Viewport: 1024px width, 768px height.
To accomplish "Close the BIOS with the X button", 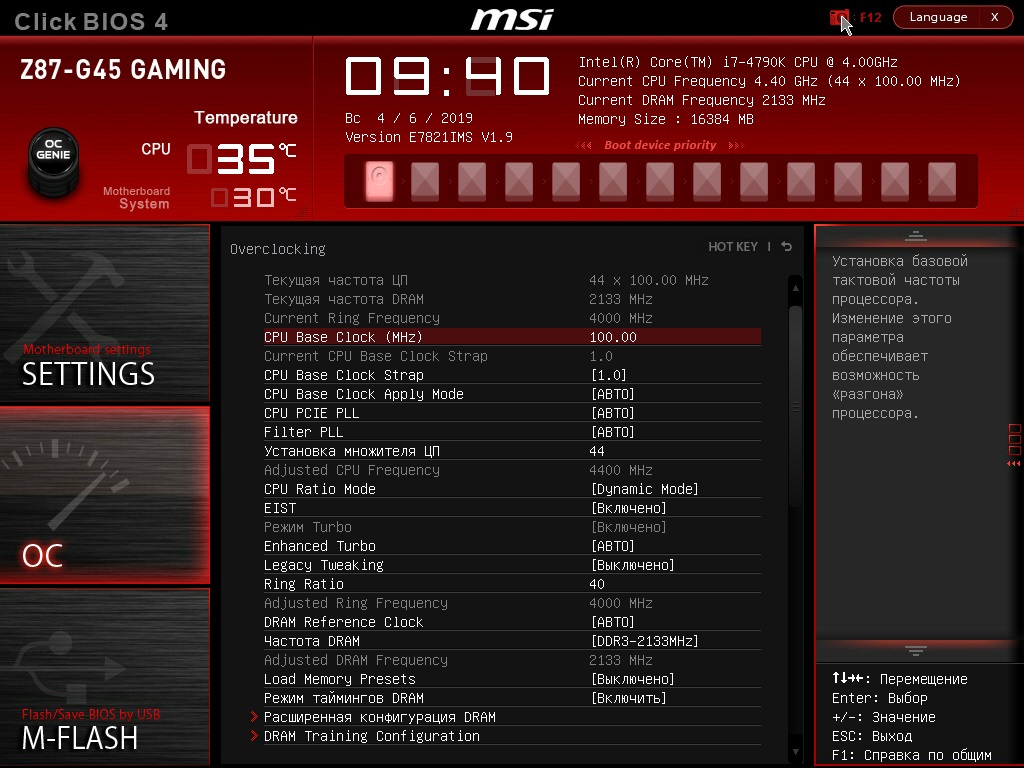I will 995,17.
